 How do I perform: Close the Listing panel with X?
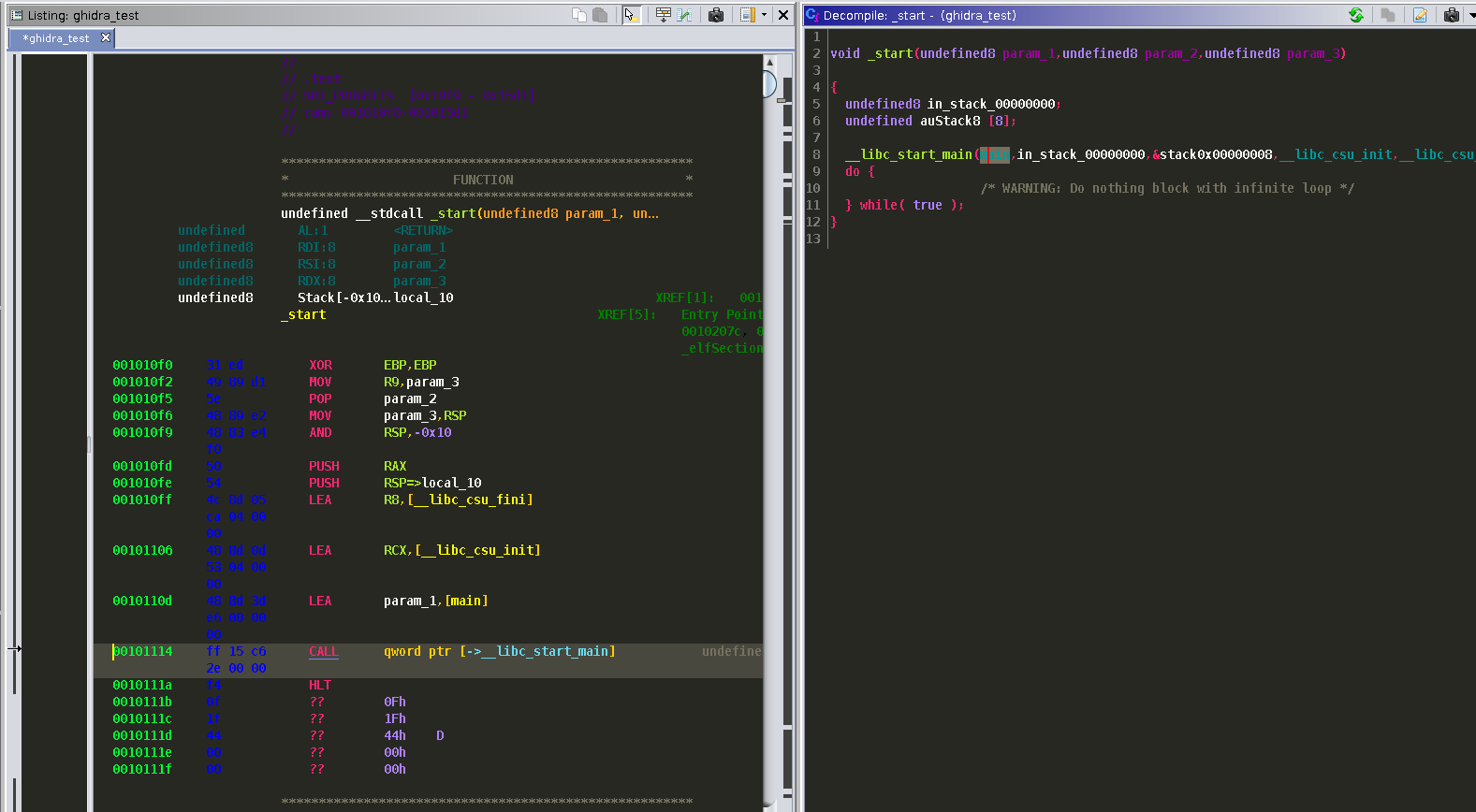point(783,15)
